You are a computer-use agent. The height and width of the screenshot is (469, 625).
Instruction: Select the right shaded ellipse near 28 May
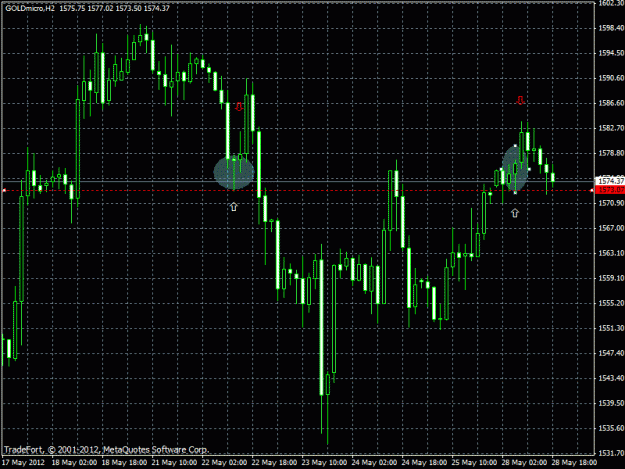point(515,169)
